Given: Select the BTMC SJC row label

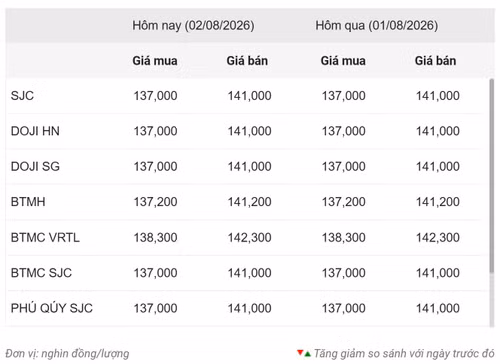Looking at the screenshot, I should [x=41, y=273].
